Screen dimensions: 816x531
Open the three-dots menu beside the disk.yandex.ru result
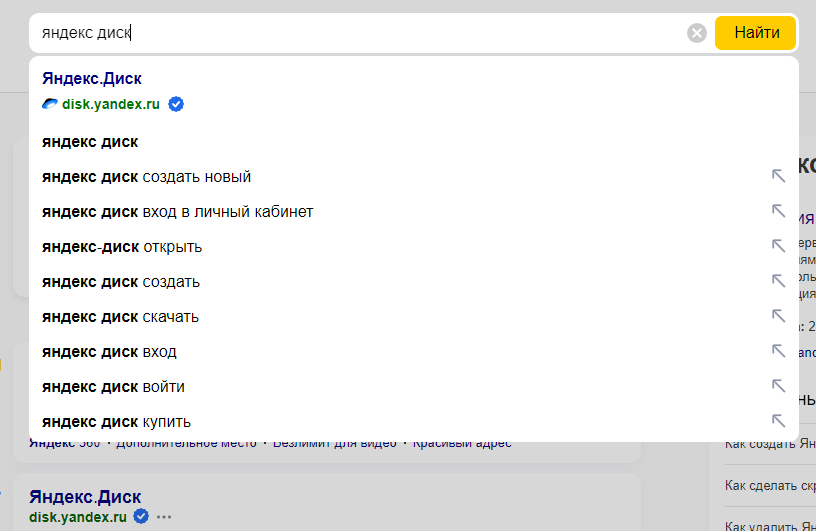tap(164, 517)
